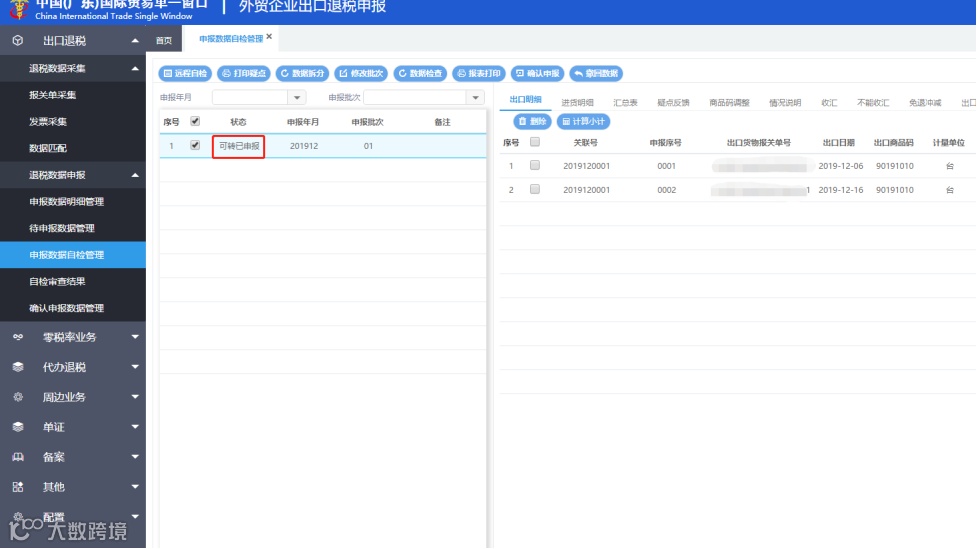Expand 配置 using its arrow
Image resolution: width=977 pixels, height=549 pixels.
point(135,516)
